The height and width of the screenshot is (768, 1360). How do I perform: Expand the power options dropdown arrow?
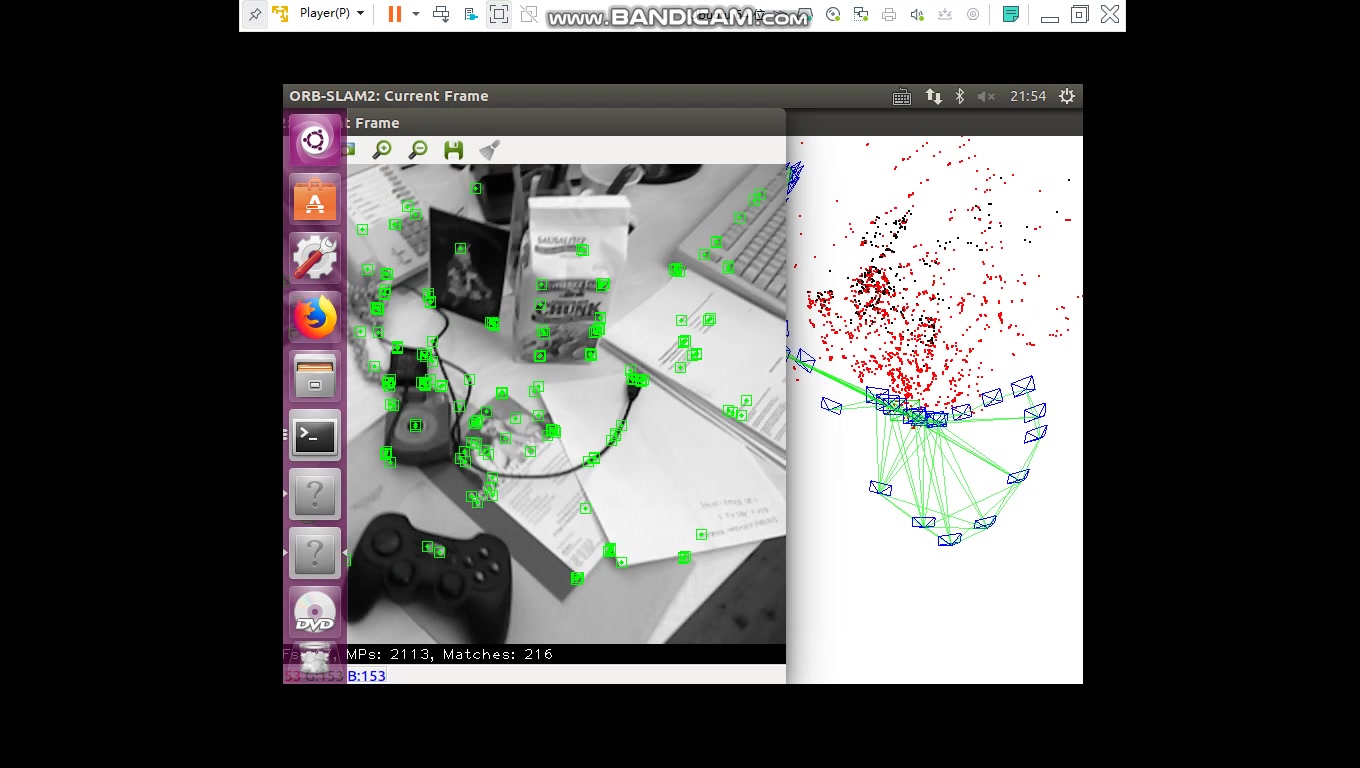coord(416,14)
